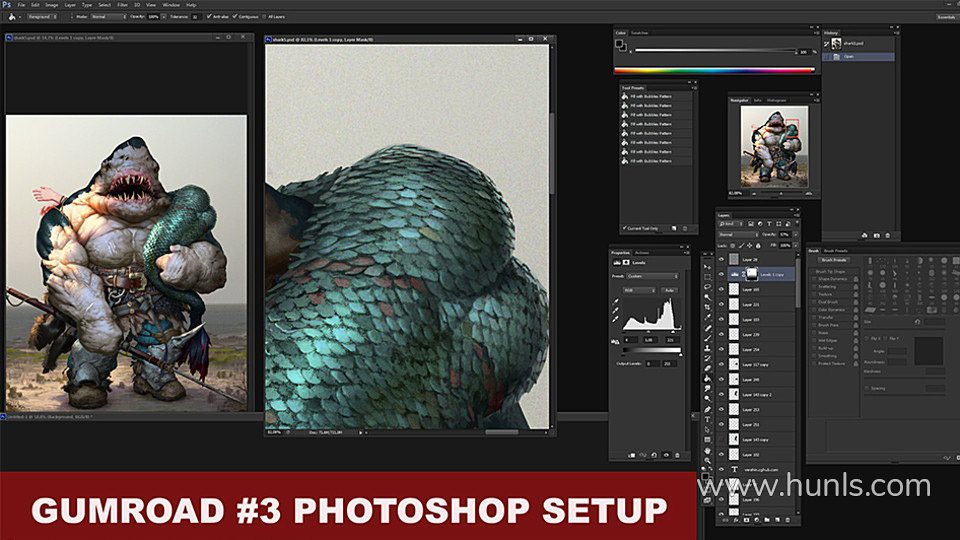Click the black point eyedropper in Levels
This screenshot has height=540, width=960.
[x=615, y=301]
